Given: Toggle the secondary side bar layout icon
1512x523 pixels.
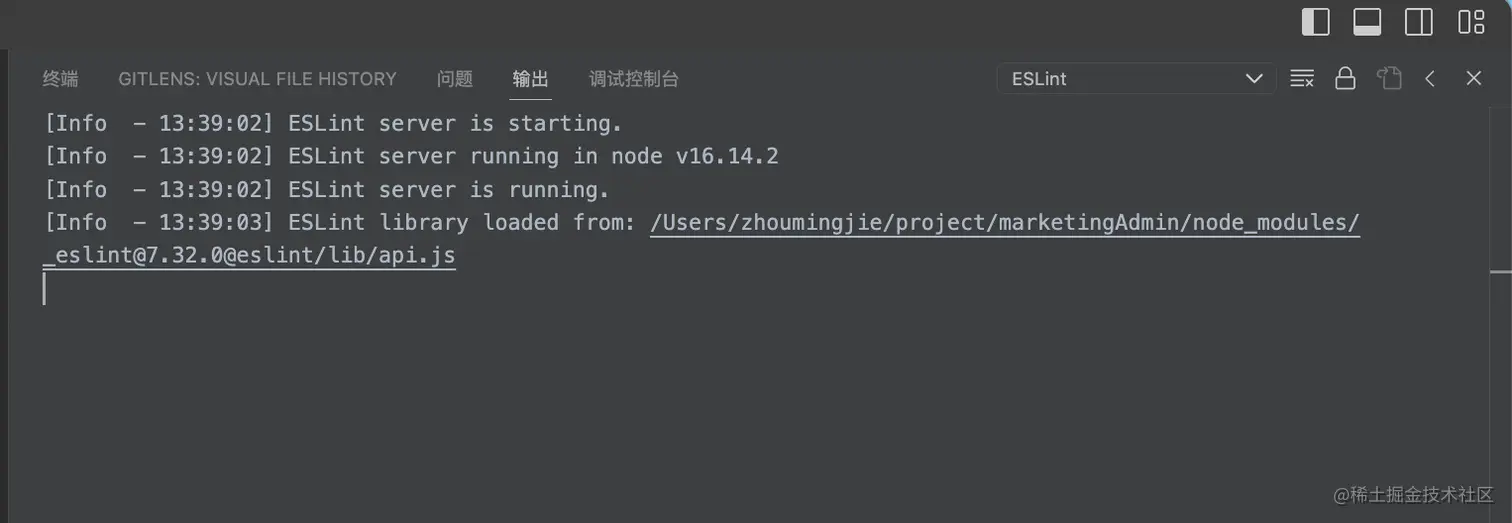Looking at the screenshot, I should [1419, 22].
